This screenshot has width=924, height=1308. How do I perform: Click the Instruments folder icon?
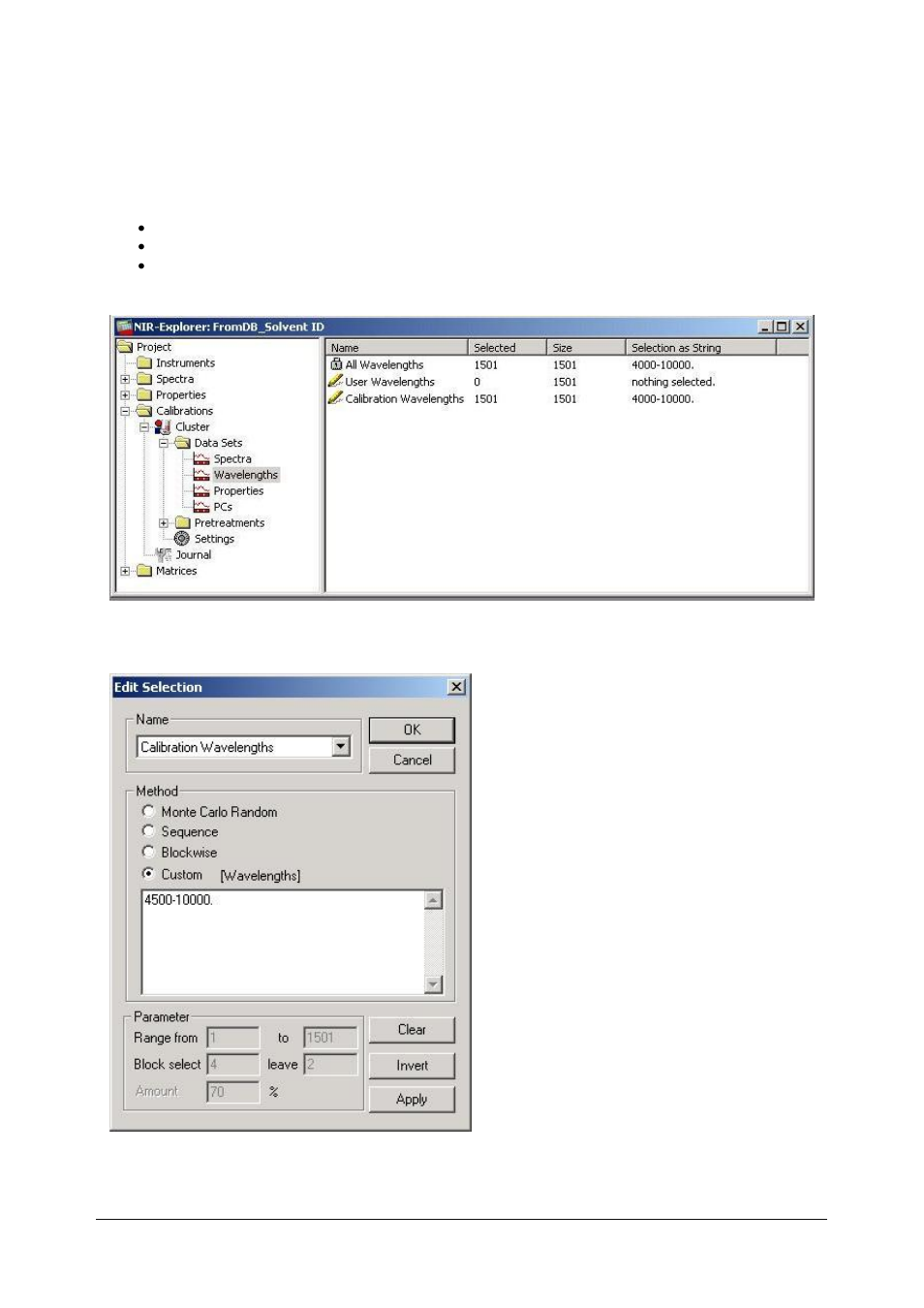pos(144,363)
